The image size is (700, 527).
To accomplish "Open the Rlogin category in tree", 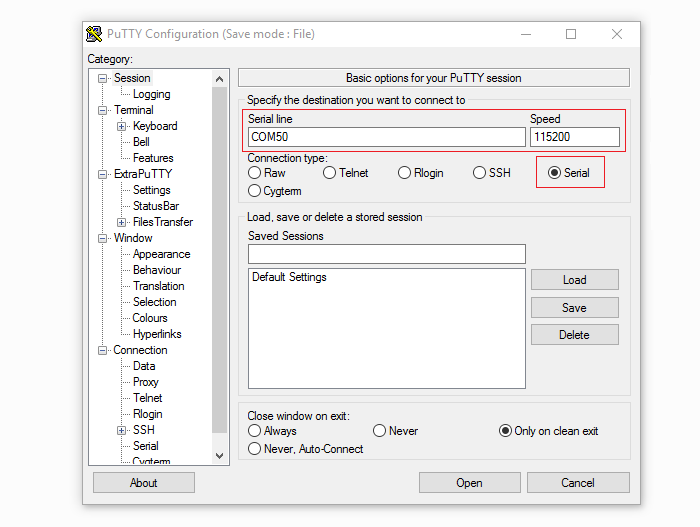I will tap(147, 414).
